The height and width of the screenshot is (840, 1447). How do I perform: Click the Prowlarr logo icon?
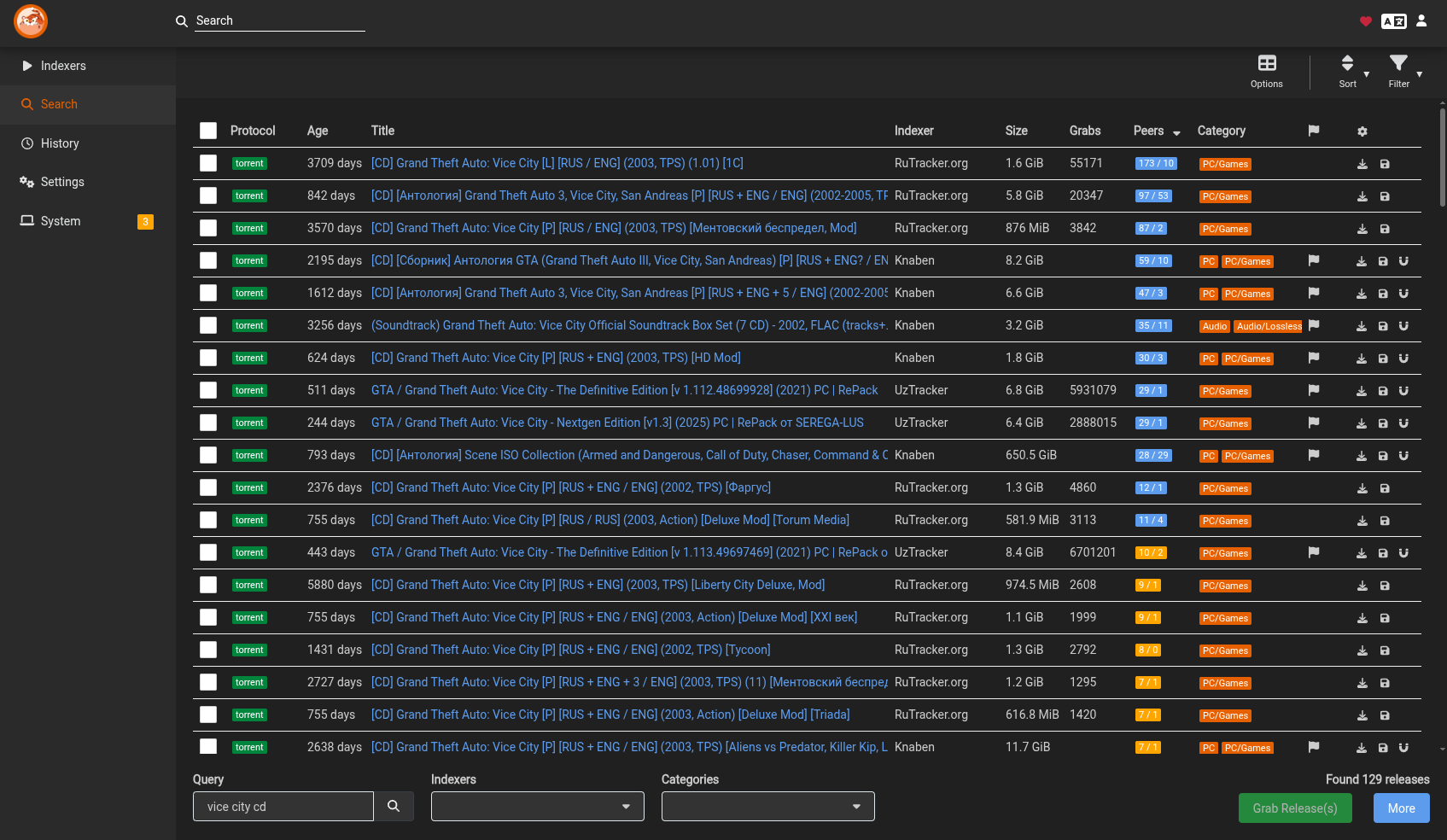tap(31, 21)
